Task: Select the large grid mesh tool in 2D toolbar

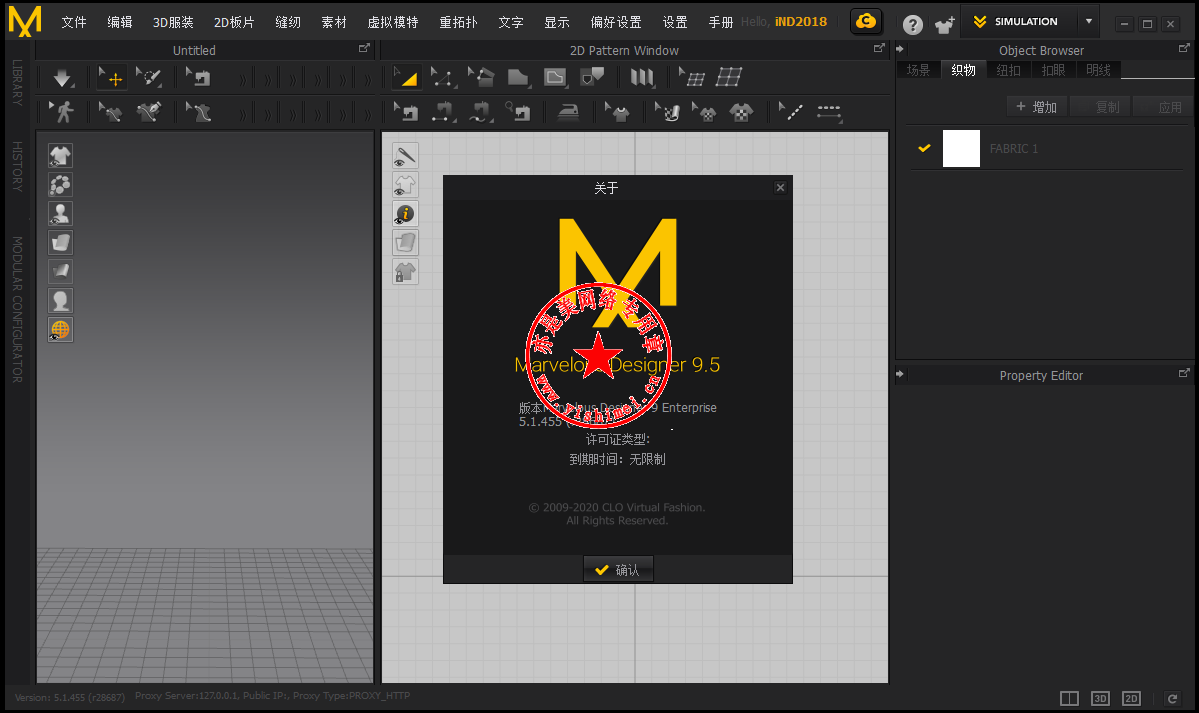Action: point(729,77)
